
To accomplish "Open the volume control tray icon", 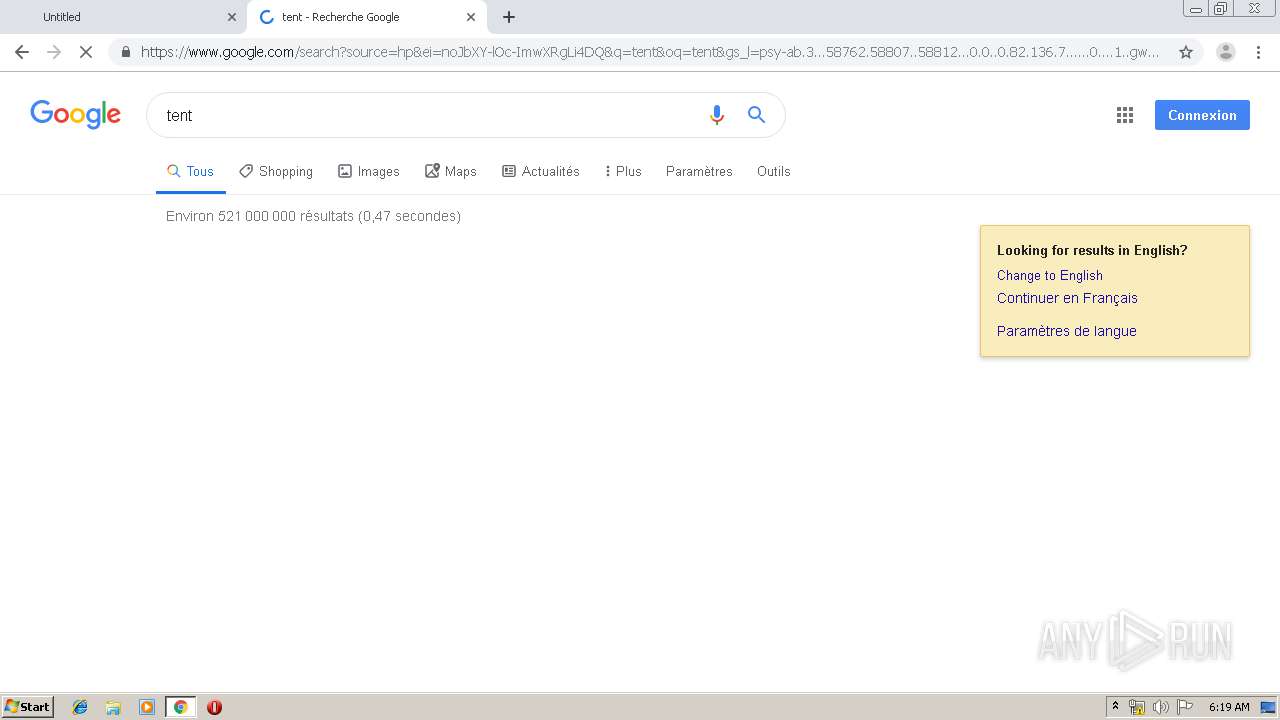I will coord(1160,707).
